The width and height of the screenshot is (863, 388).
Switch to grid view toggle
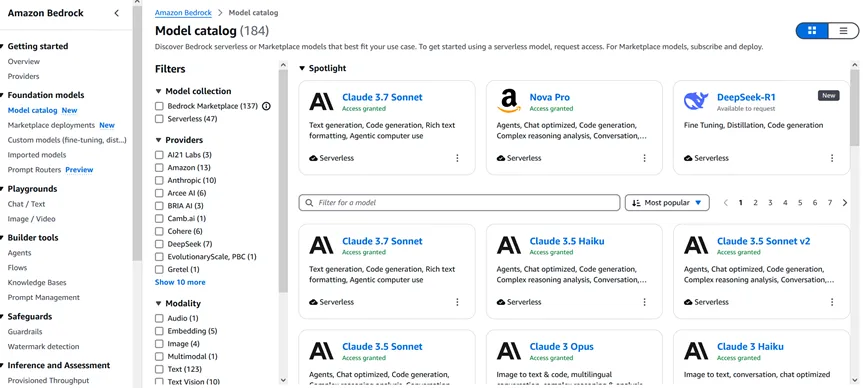pyautogui.click(x=812, y=31)
